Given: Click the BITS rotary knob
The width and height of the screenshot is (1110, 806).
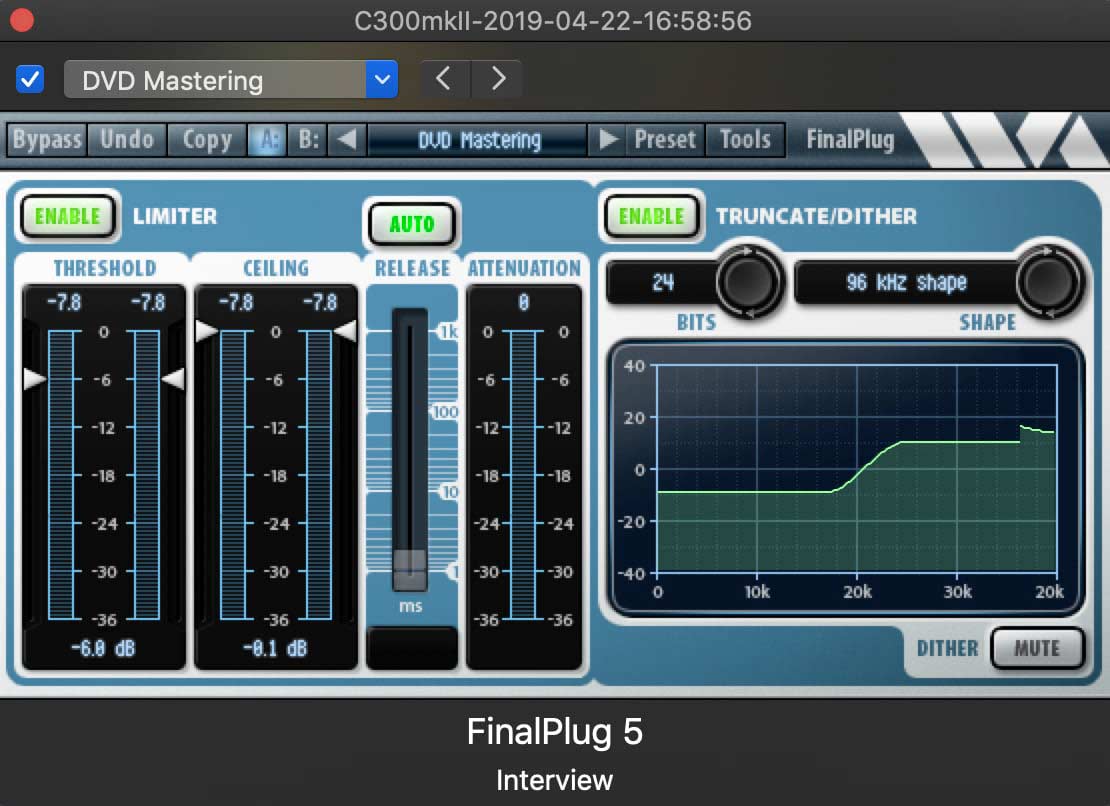Looking at the screenshot, I should [x=748, y=282].
